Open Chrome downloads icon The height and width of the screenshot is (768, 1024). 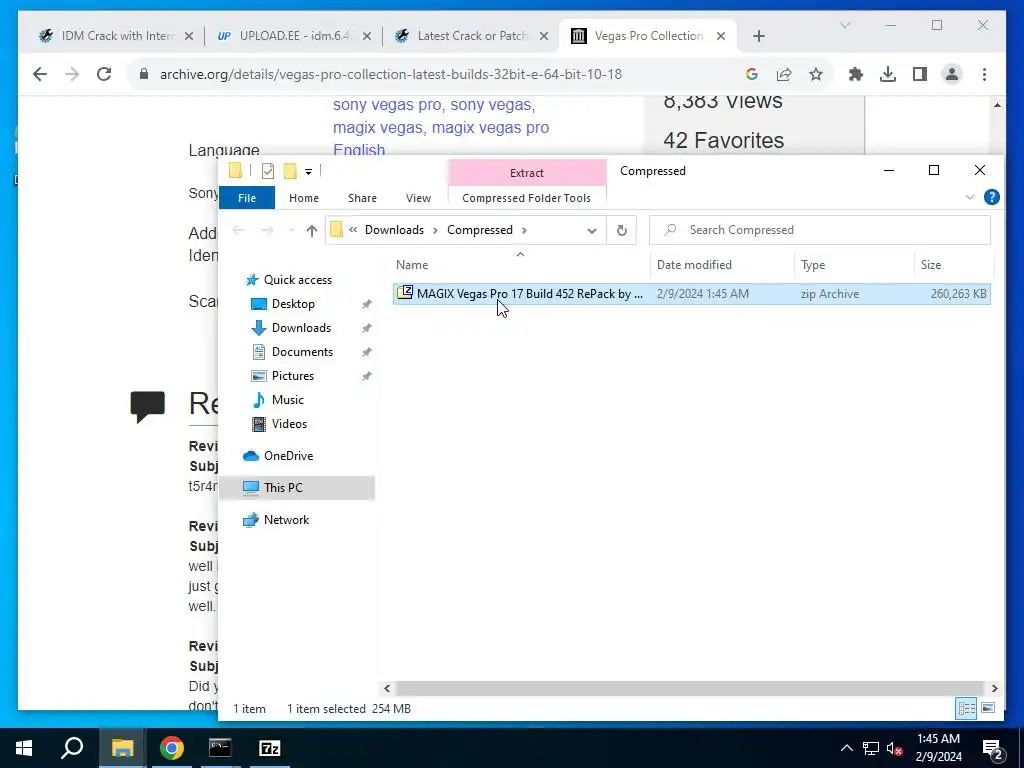point(888,74)
